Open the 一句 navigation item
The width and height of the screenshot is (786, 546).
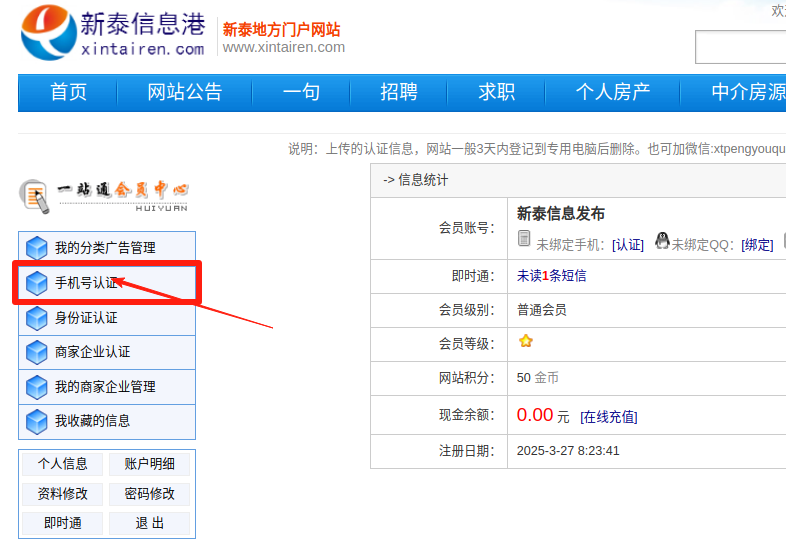click(x=301, y=92)
